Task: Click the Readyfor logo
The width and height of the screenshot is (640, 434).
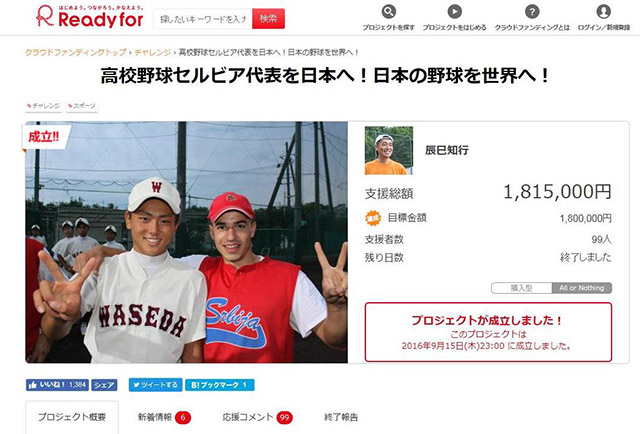Action: [x=90, y=17]
